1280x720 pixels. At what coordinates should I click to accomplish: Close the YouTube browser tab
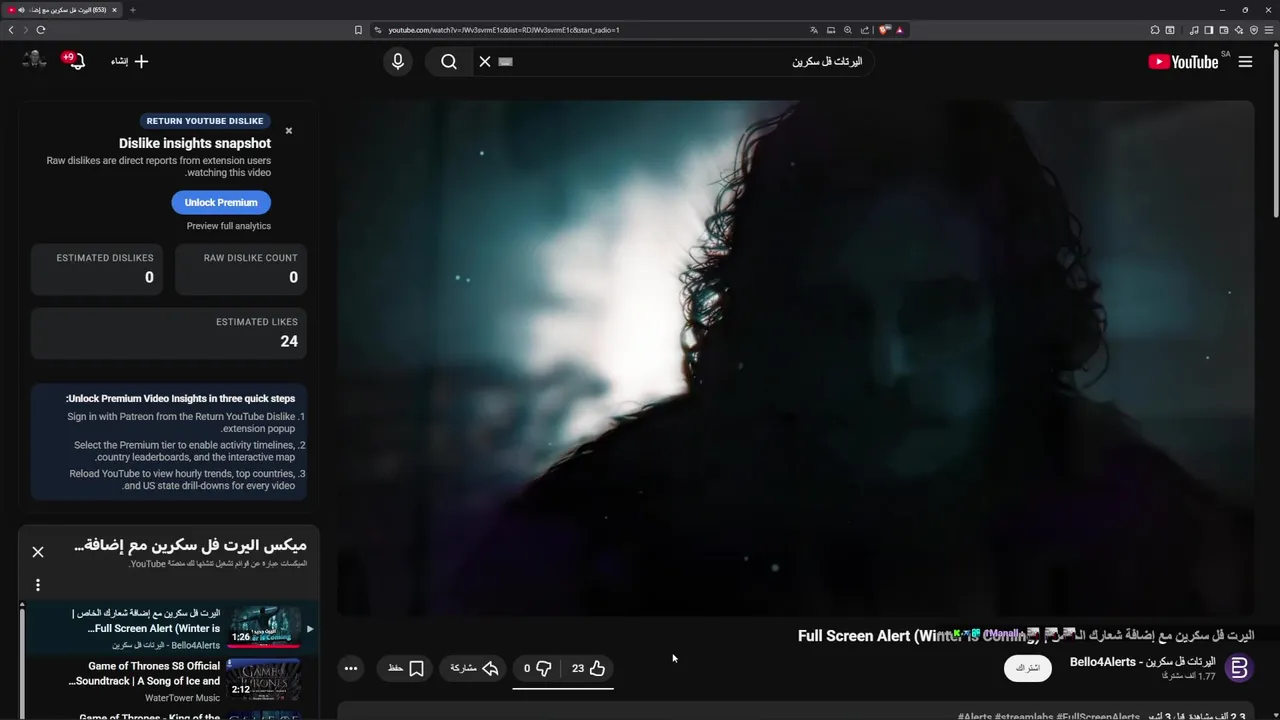[114, 10]
